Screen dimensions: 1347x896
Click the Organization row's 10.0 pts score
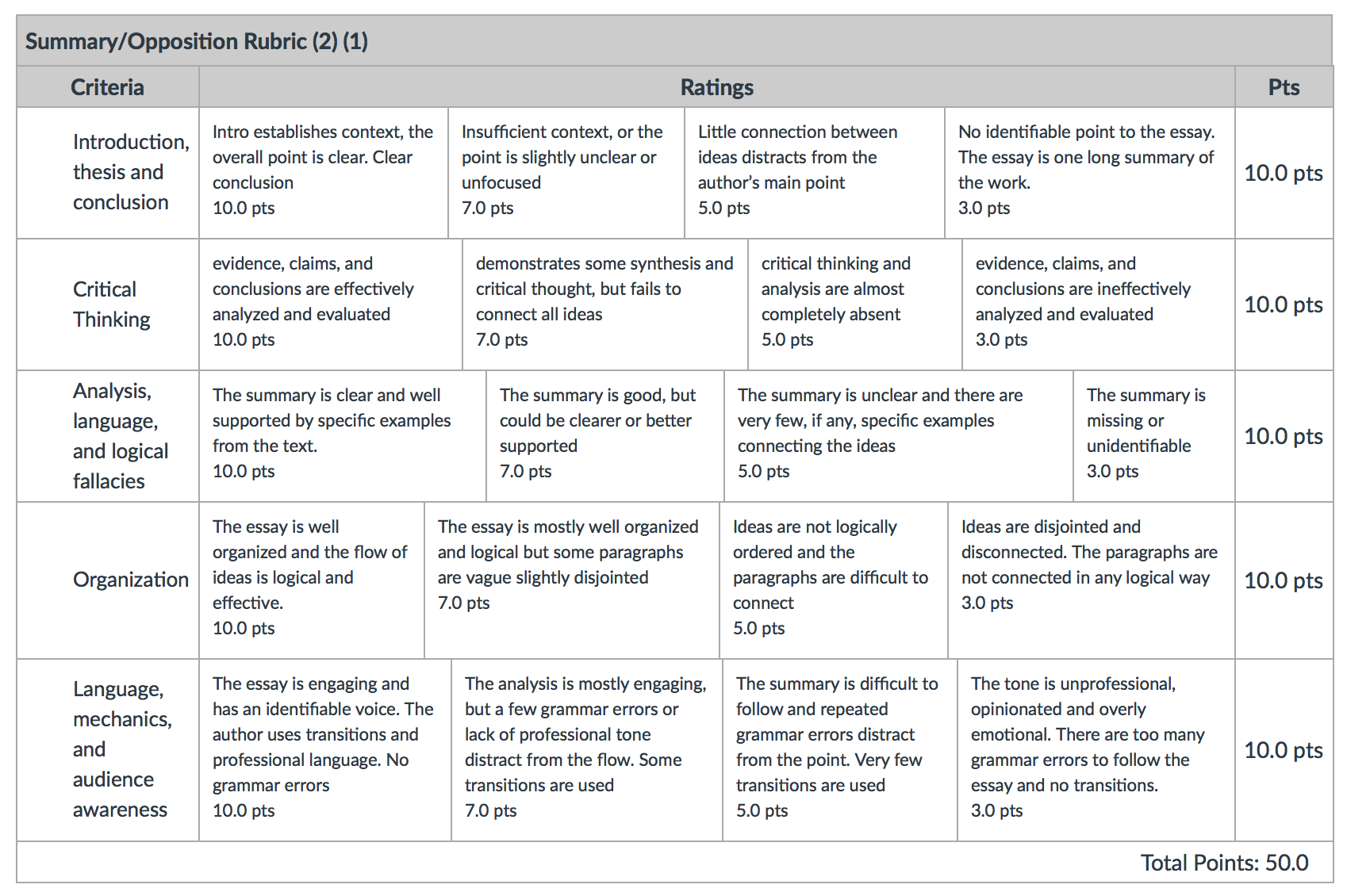point(1283,580)
